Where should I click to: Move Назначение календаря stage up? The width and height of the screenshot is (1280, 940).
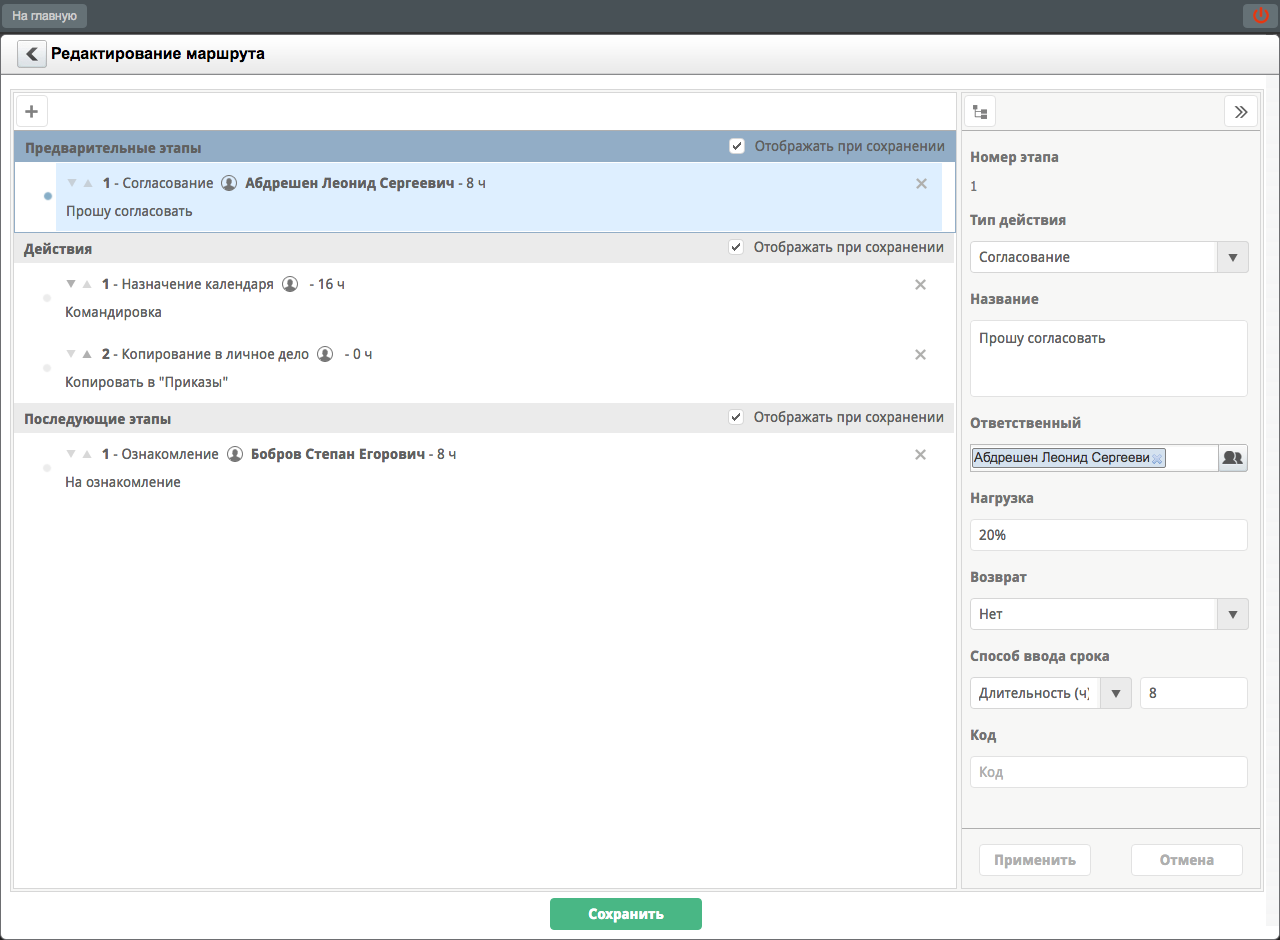88,284
